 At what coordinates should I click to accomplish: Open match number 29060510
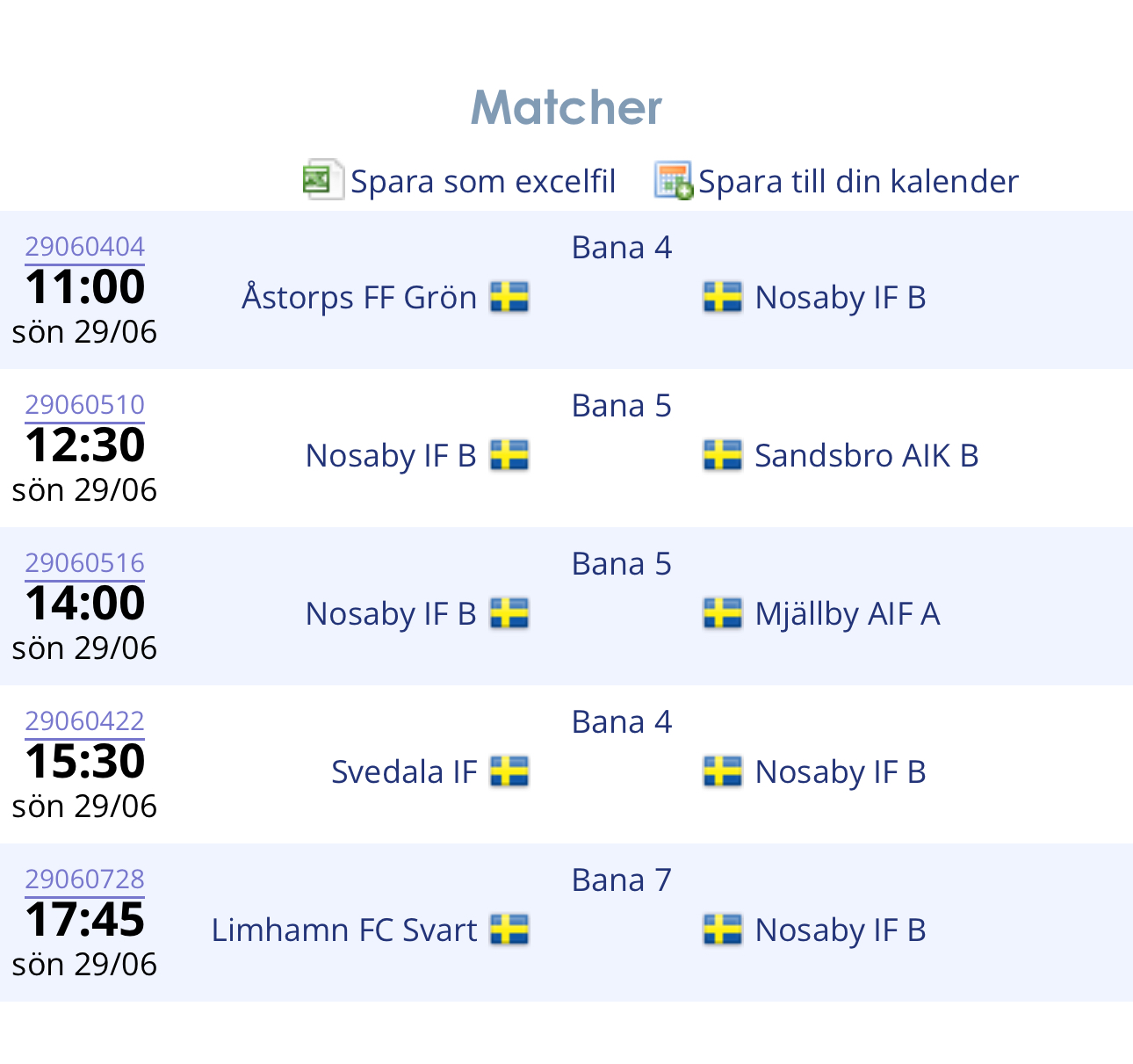coord(84,405)
